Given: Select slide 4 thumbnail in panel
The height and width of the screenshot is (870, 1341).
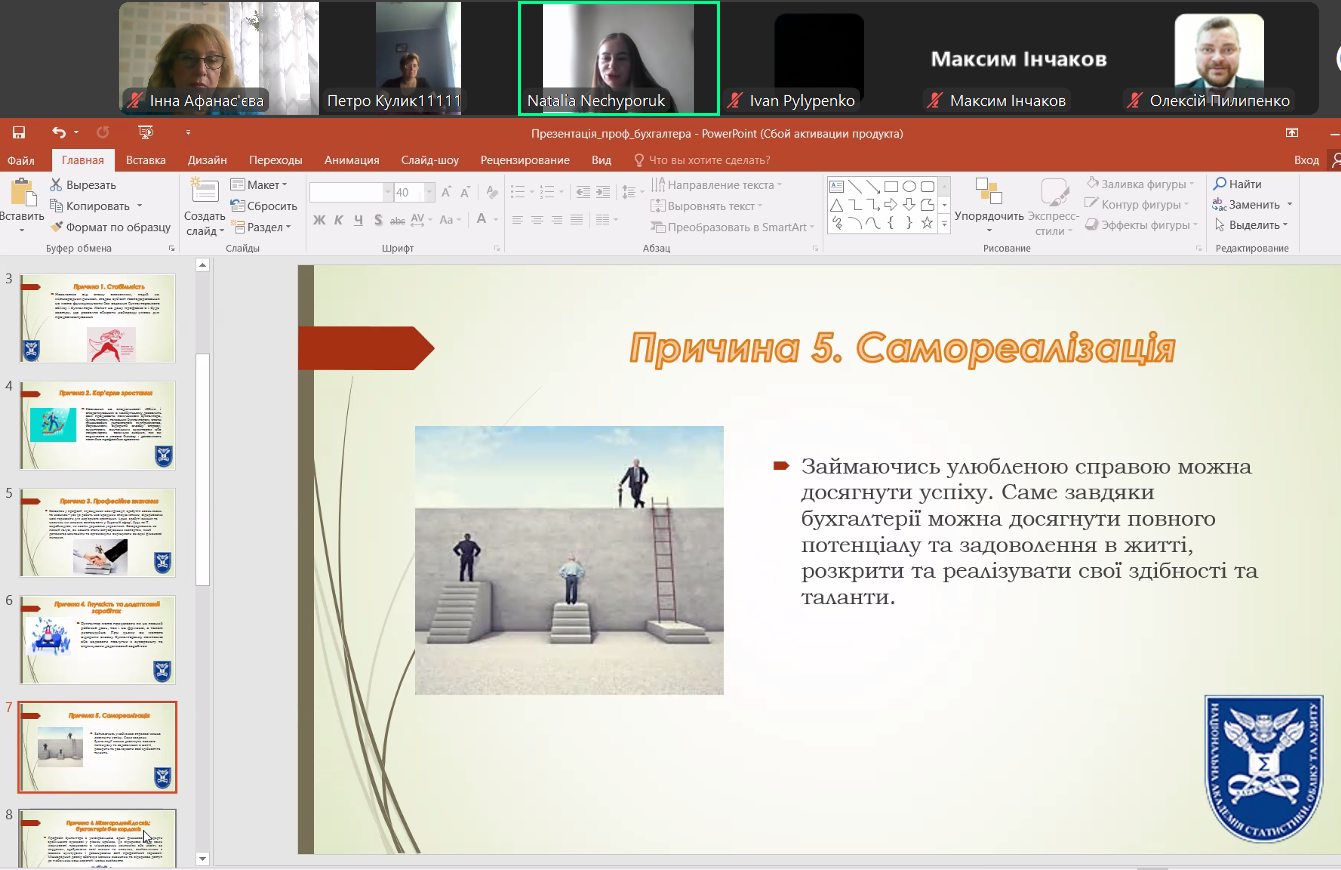Looking at the screenshot, I should point(98,425).
